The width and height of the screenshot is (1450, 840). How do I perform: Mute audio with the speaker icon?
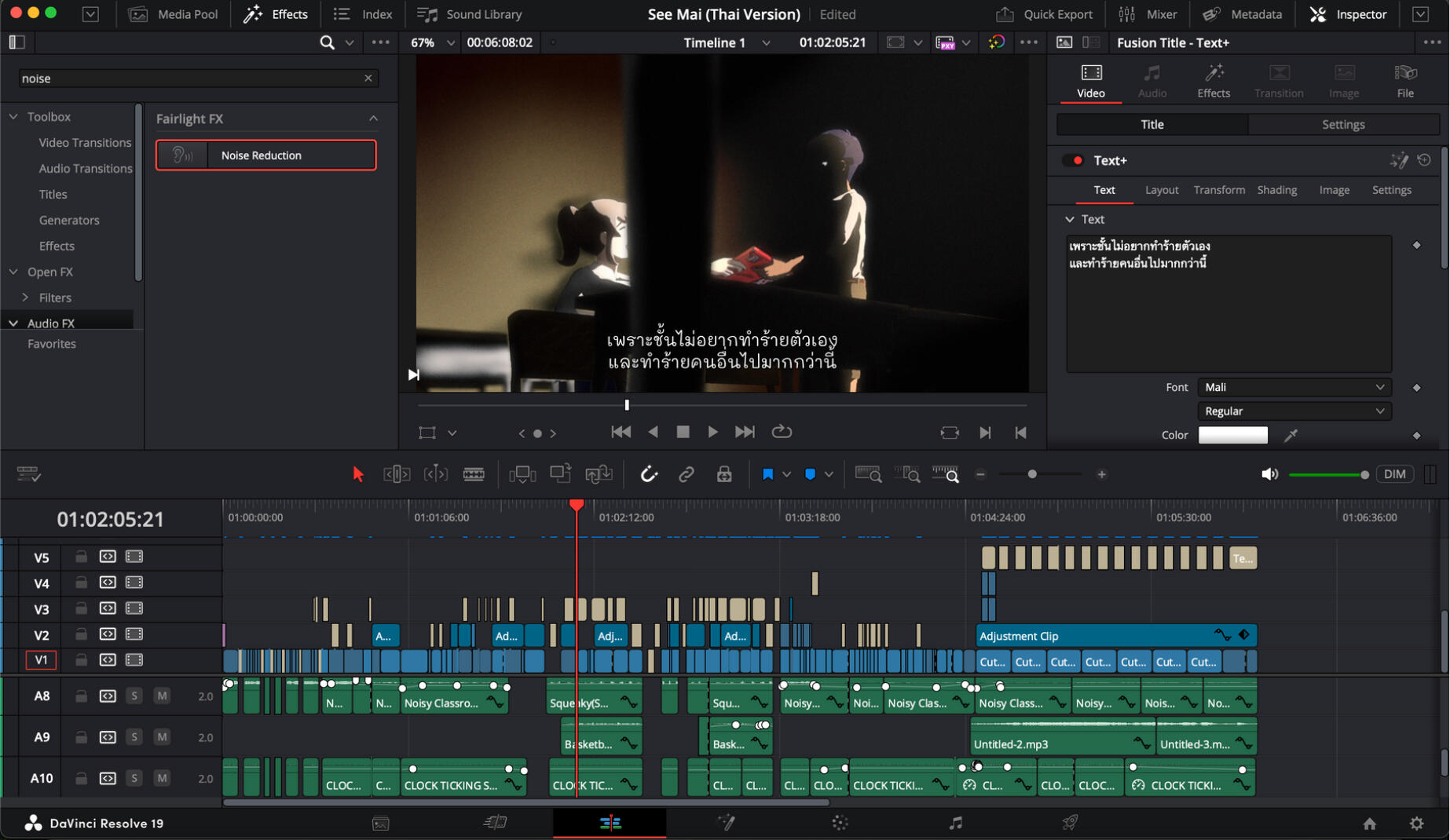coord(1269,474)
